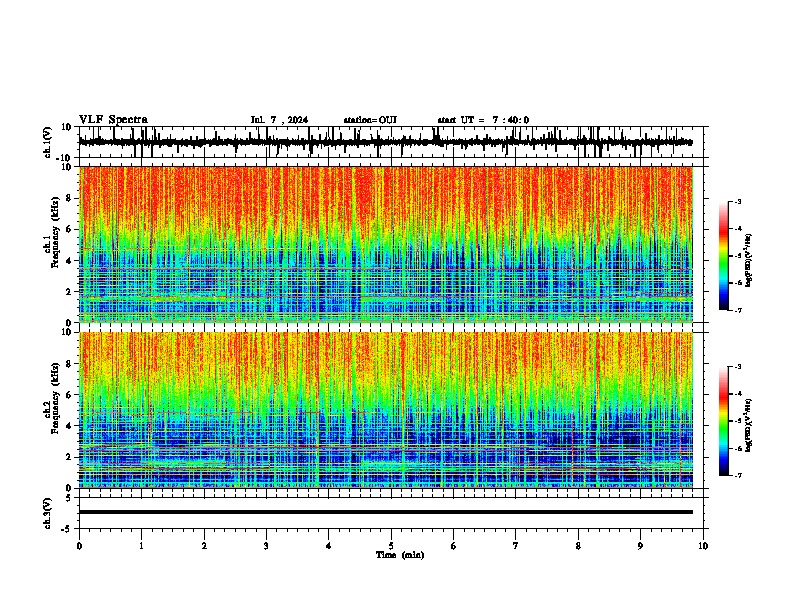Click the ch.2 frequency spectrogram
This screenshot has height=612, width=792.
click(x=386, y=410)
